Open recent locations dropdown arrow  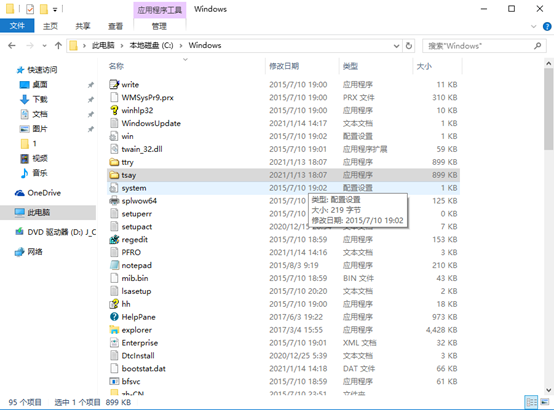[x=44, y=46]
